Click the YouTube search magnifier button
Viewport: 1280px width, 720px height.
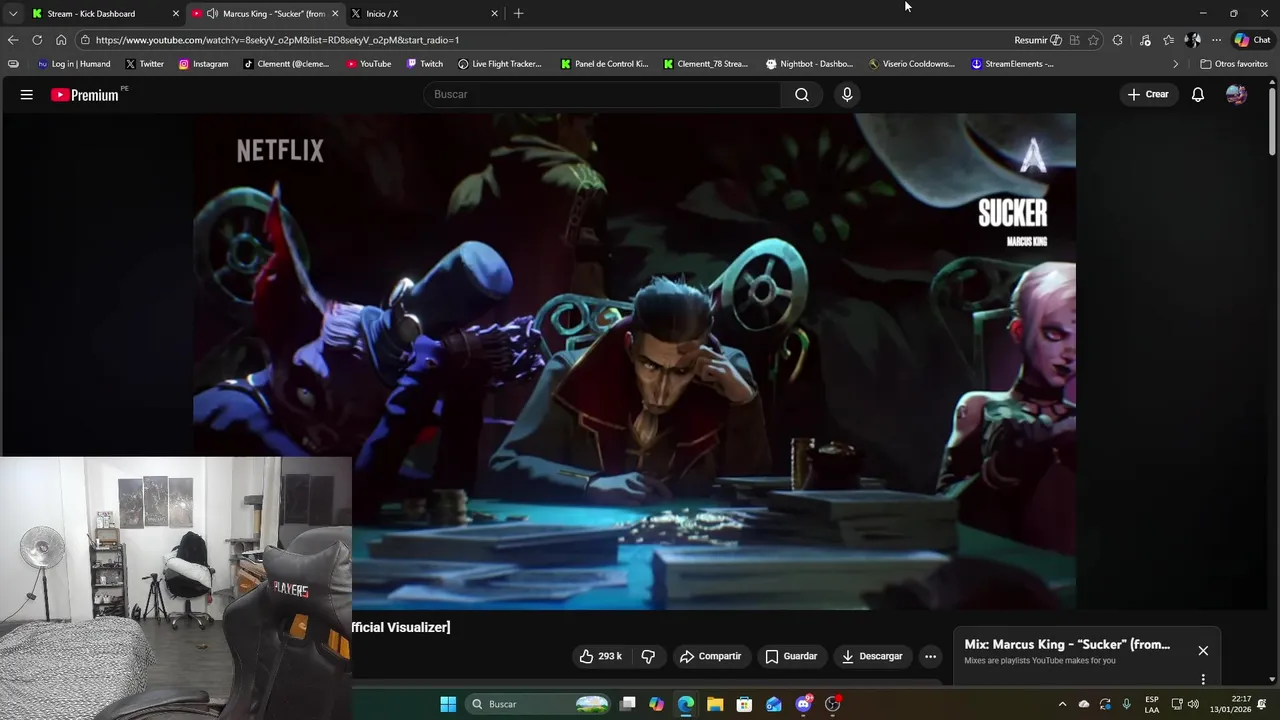(802, 95)
